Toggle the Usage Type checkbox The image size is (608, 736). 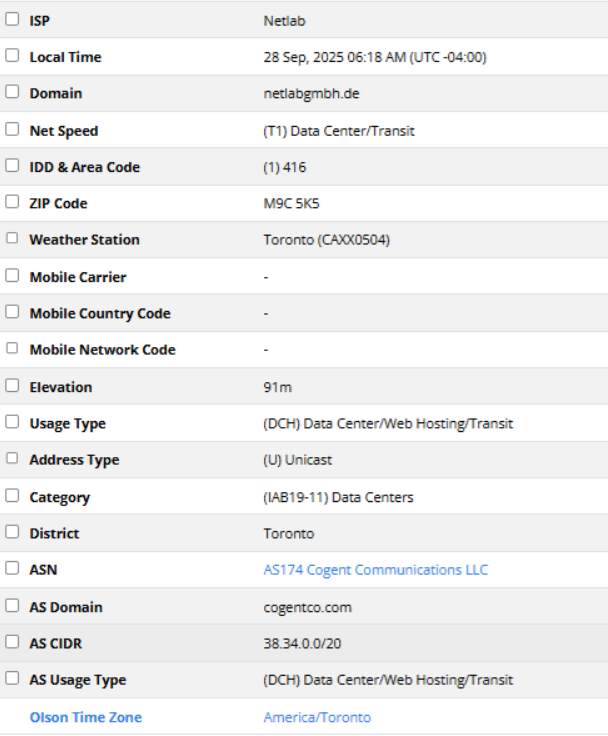(12, 423)
